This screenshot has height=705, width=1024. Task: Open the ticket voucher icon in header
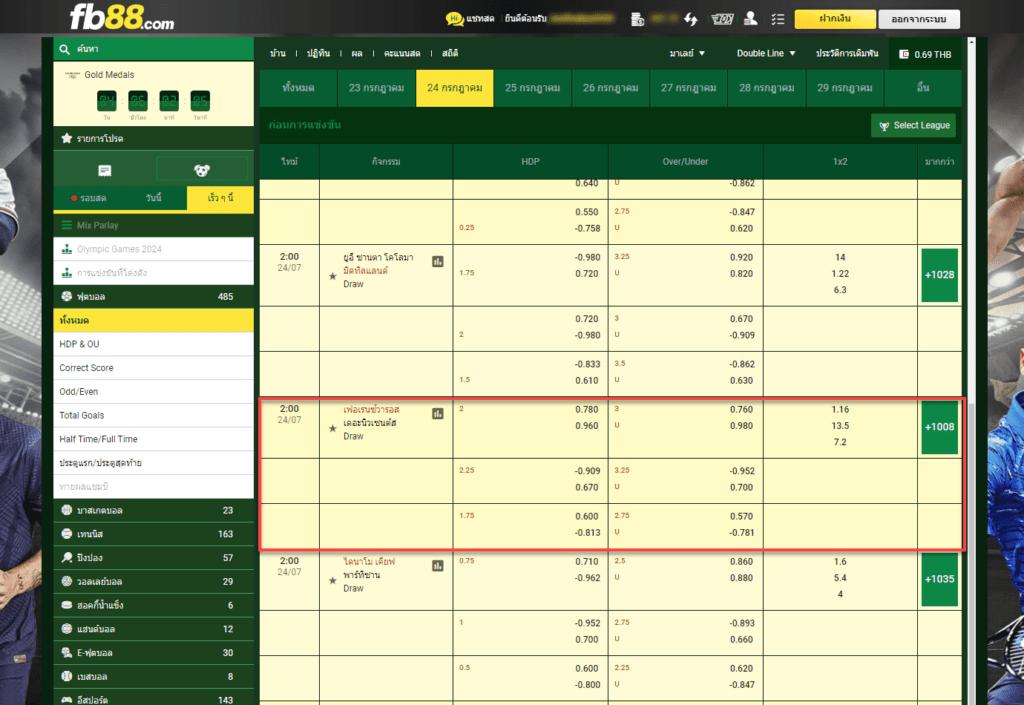coord(722,19)
